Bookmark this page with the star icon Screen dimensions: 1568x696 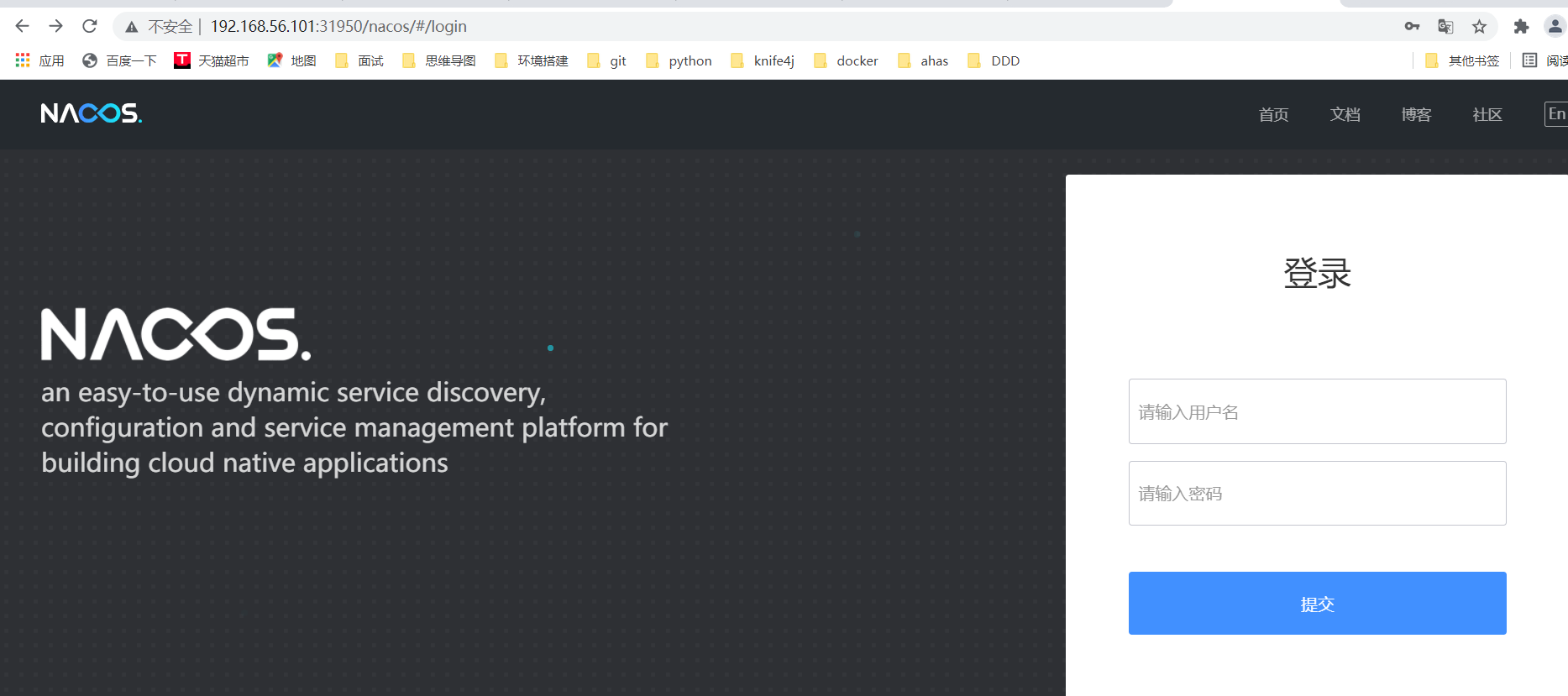coord(1480,27)
